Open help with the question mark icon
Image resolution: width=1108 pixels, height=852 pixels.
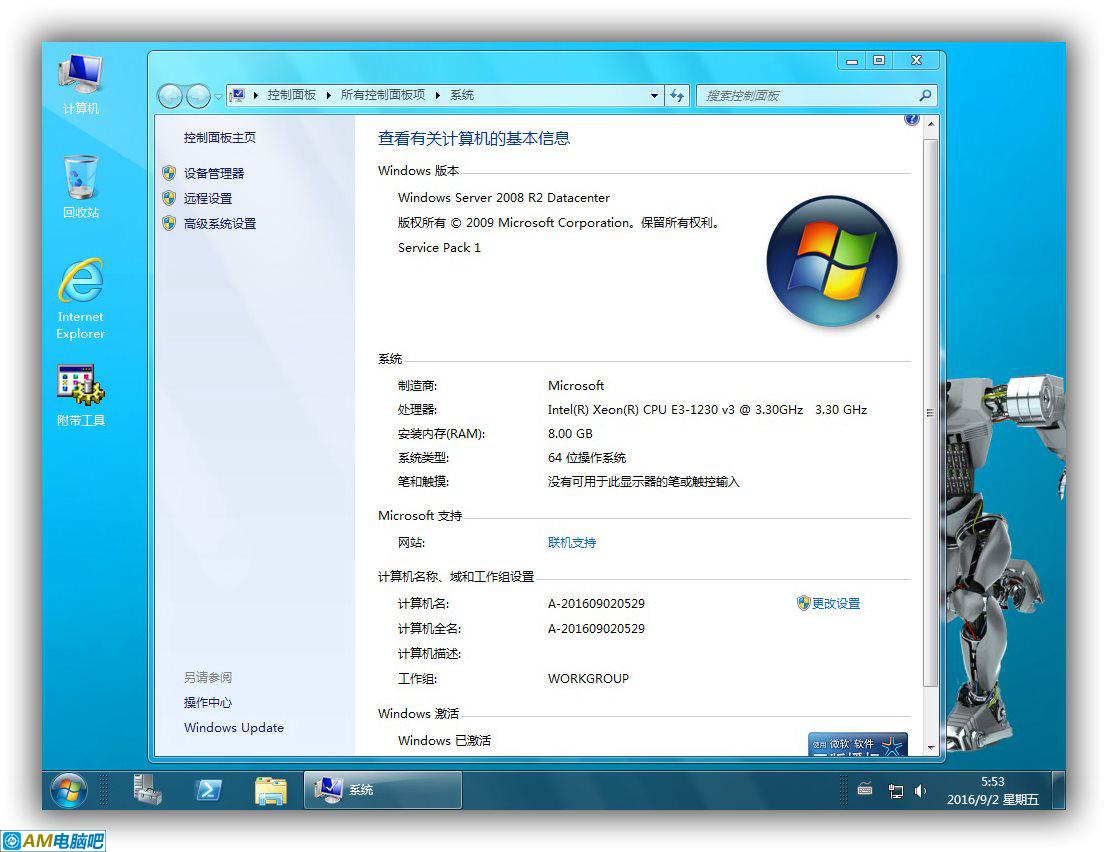912,119
